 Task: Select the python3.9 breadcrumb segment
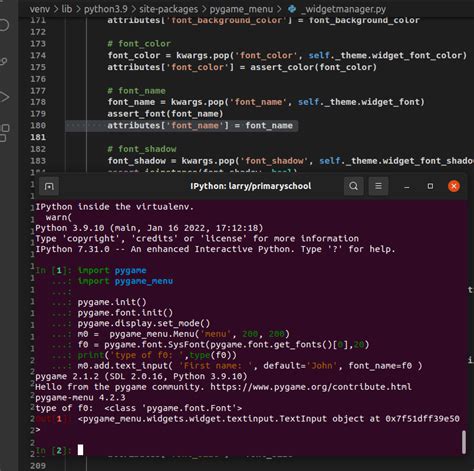coord(105,9)
